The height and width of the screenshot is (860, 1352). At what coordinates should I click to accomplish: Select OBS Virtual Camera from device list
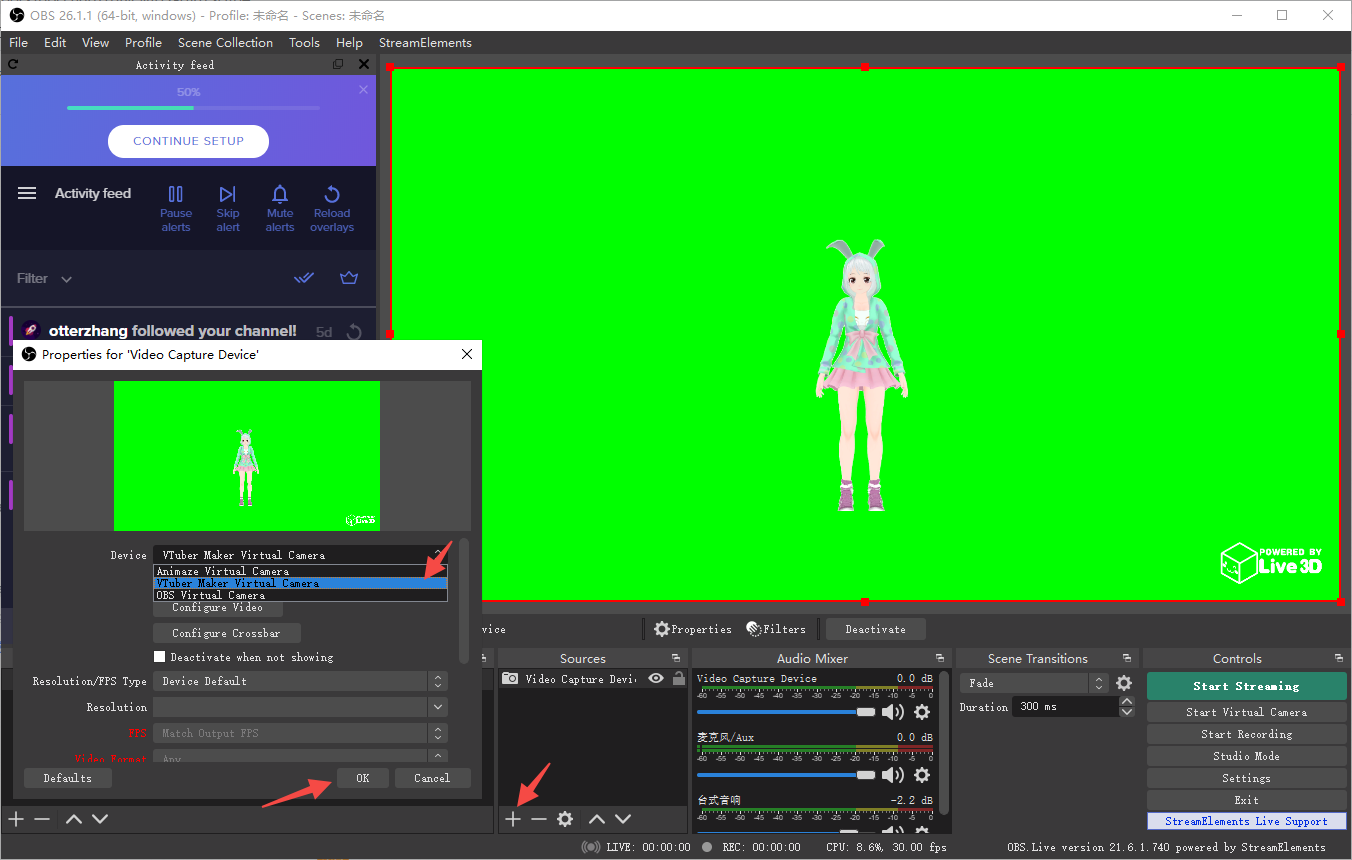point(300,595)
